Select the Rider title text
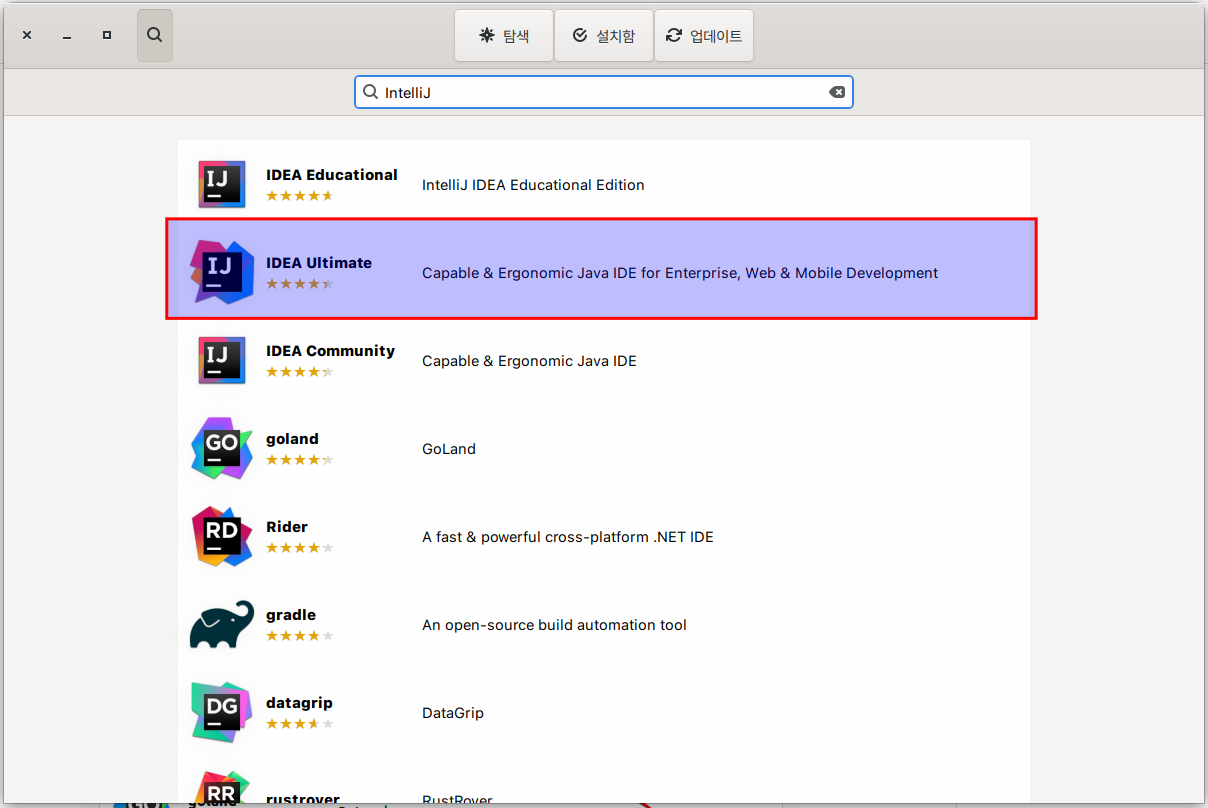This screenshot has width=1208, height=808. tap(287, 527)
